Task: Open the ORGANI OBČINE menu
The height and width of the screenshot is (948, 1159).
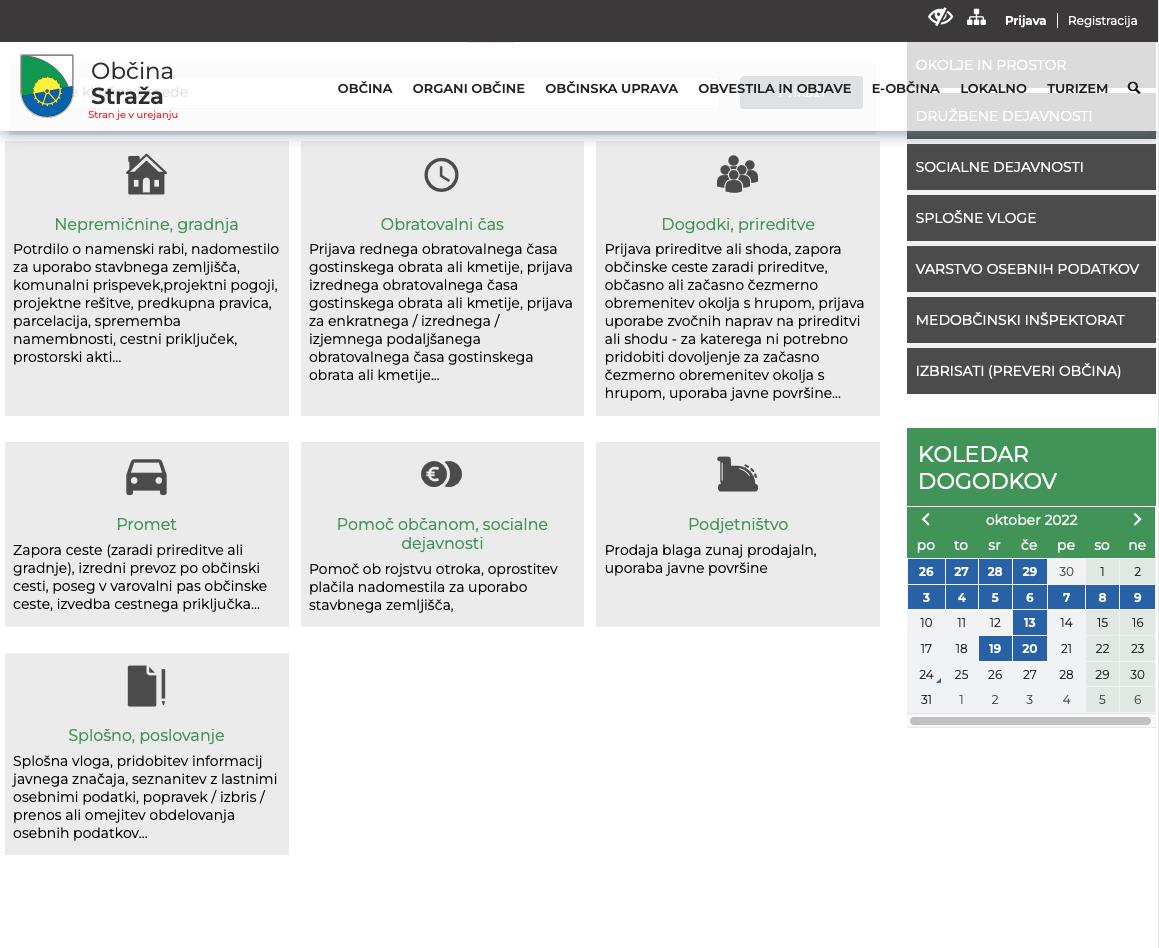Action: click(469, 89)
